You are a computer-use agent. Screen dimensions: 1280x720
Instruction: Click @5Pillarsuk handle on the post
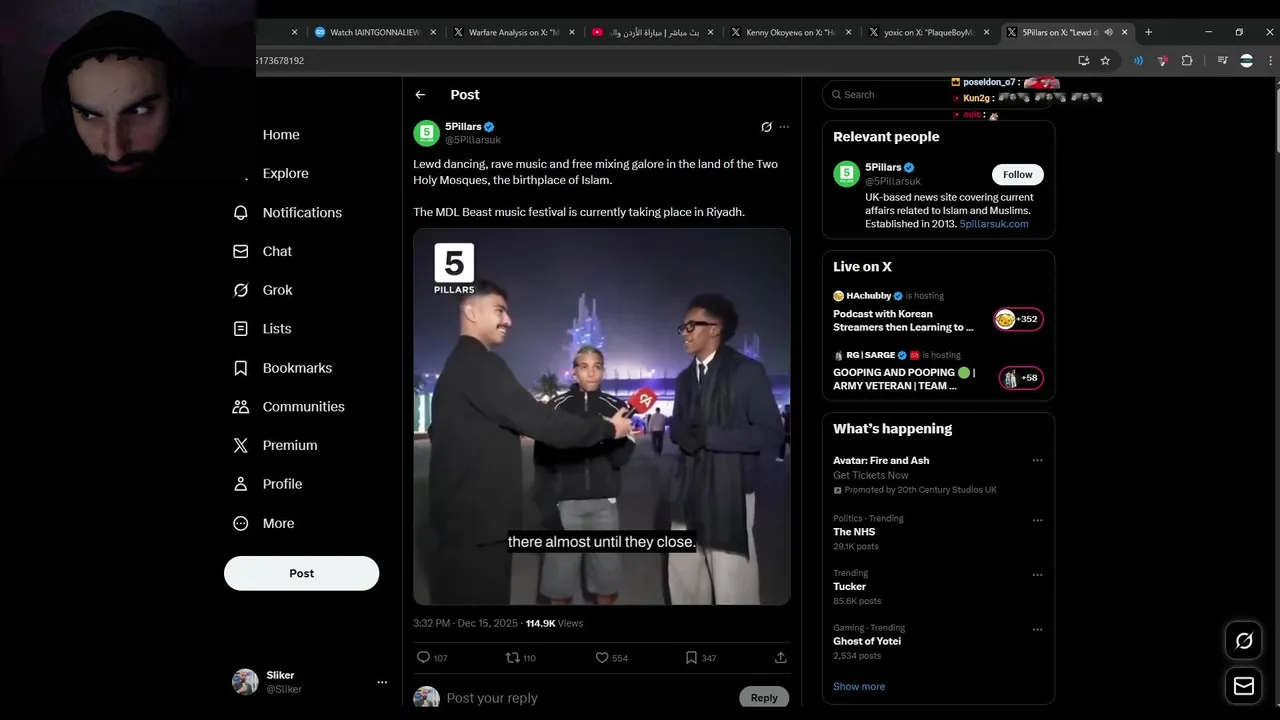473,140
